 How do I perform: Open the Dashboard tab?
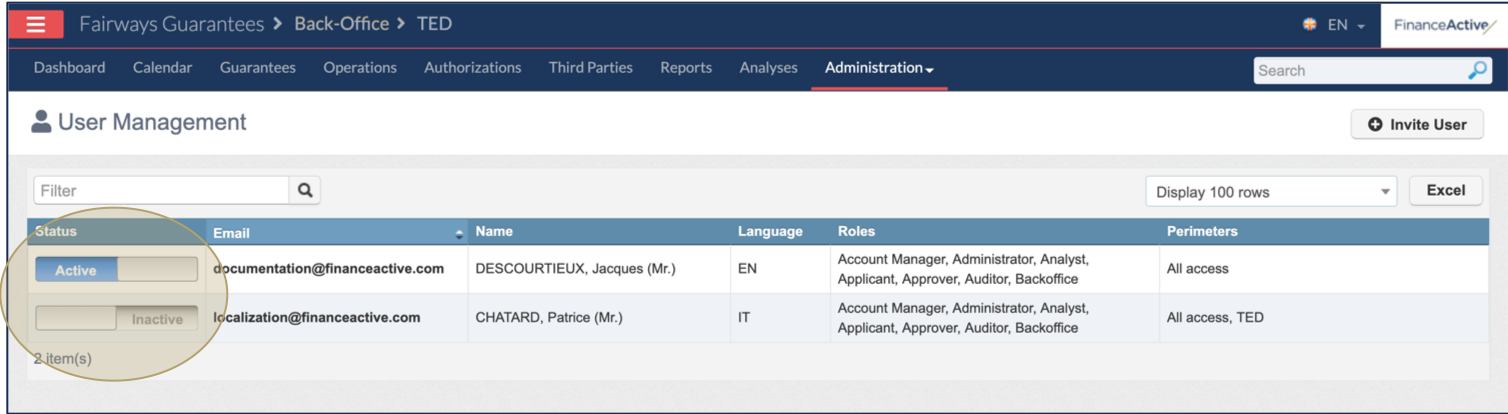click(x=69, y=68)
